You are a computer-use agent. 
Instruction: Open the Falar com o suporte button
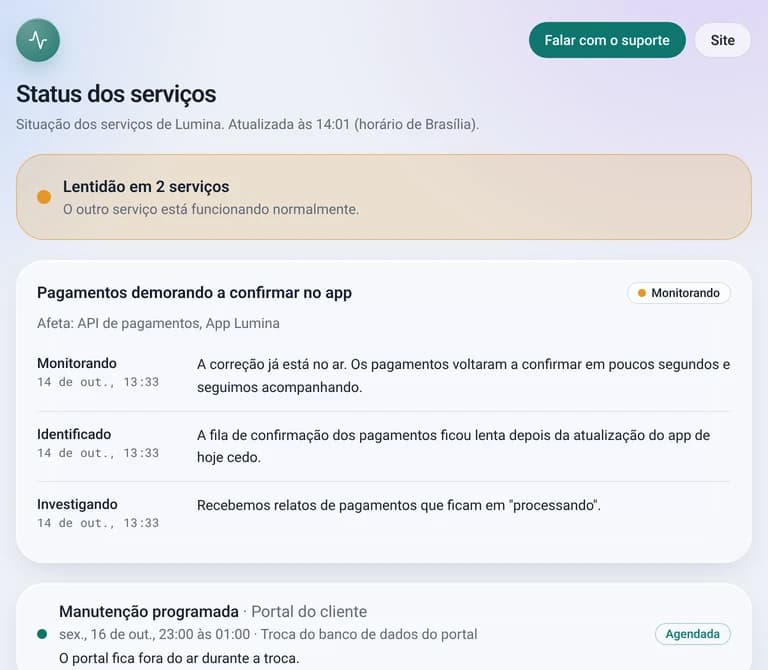(607, 40)
